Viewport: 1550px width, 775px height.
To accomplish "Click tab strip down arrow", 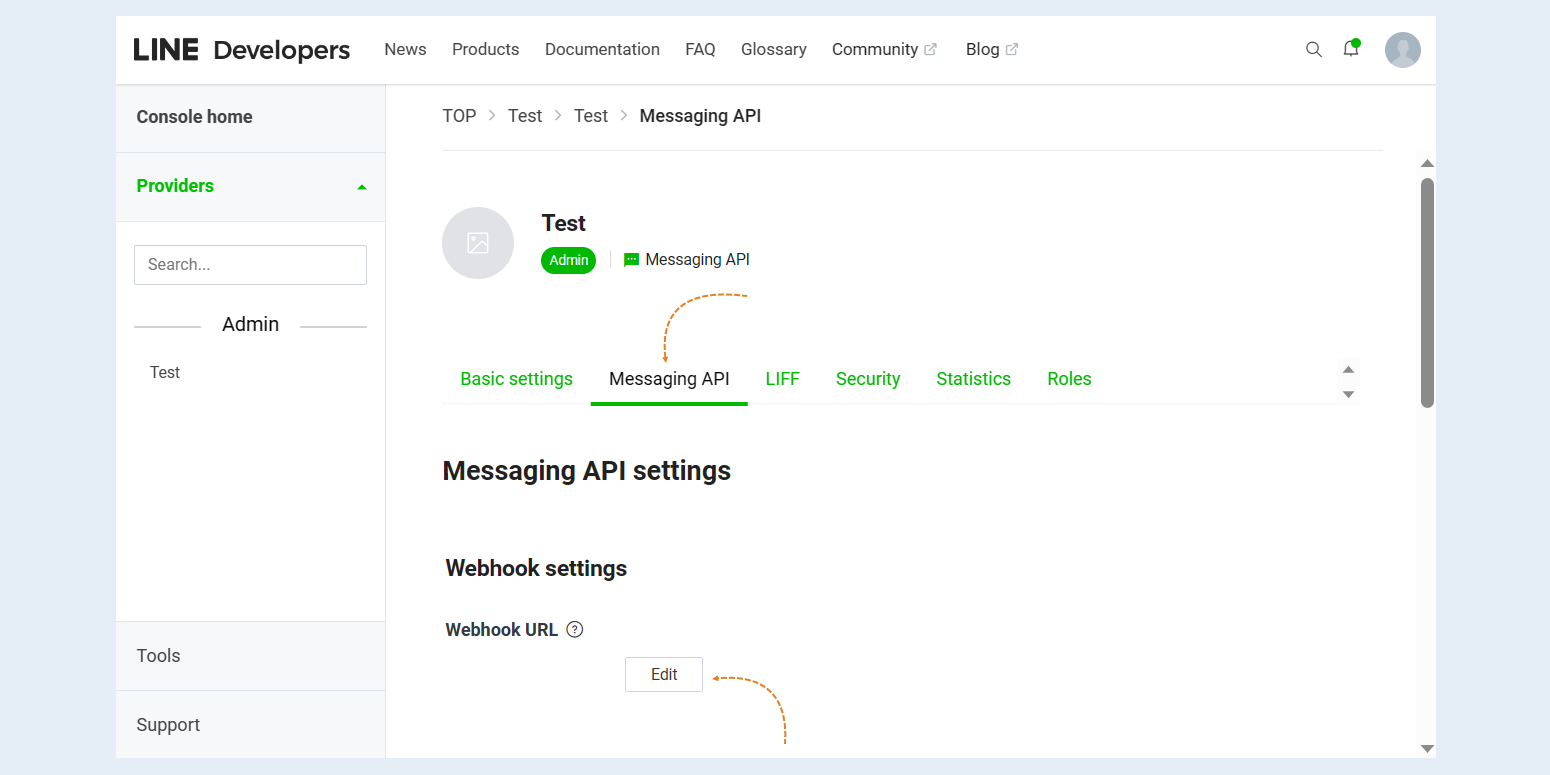I will point(1348,394).
